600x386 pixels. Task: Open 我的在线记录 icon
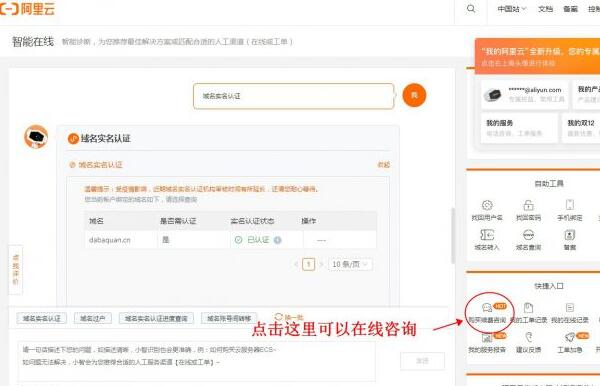point(570,308)
